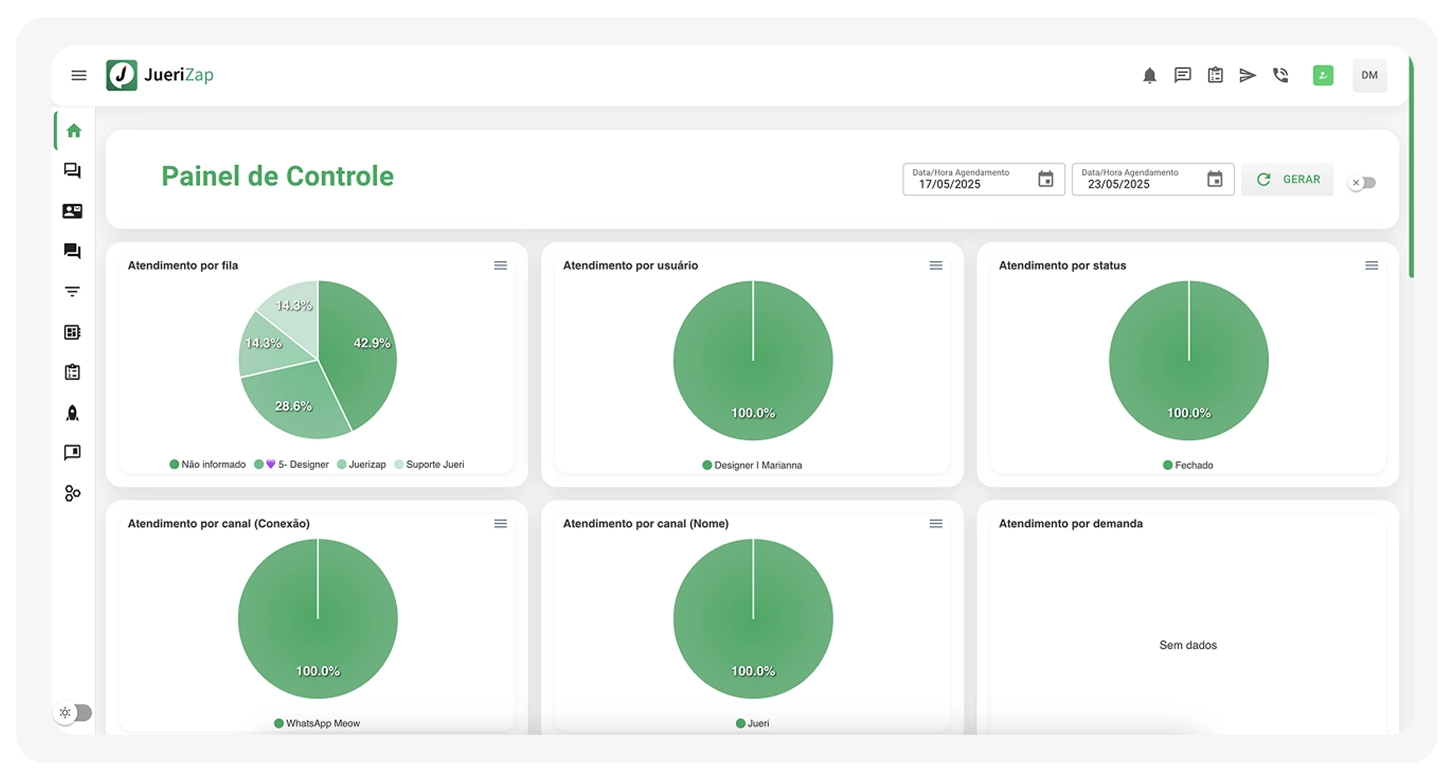Screen dimensions: 1454x780
Task: Go to the home dashboard sidebar icon
Action: (x=73, y=130)
